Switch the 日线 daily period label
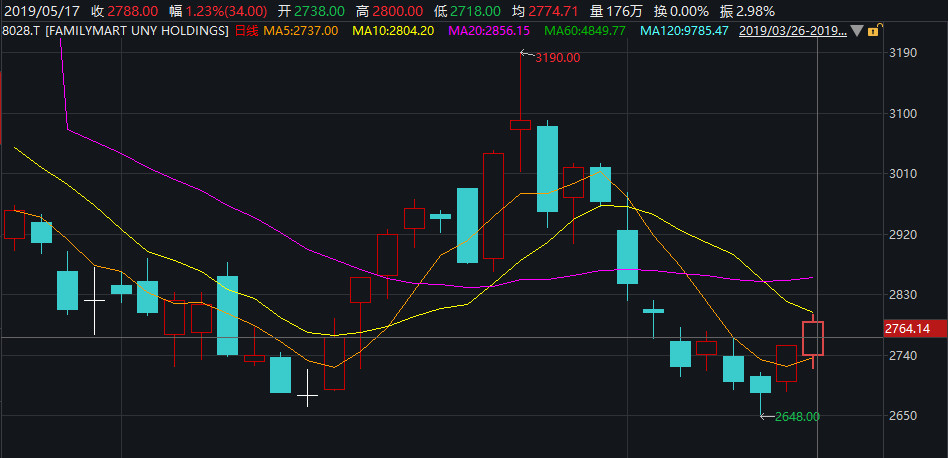Viewport: 948px width, 458px height. pyautogui.click(x=245, y=31)
